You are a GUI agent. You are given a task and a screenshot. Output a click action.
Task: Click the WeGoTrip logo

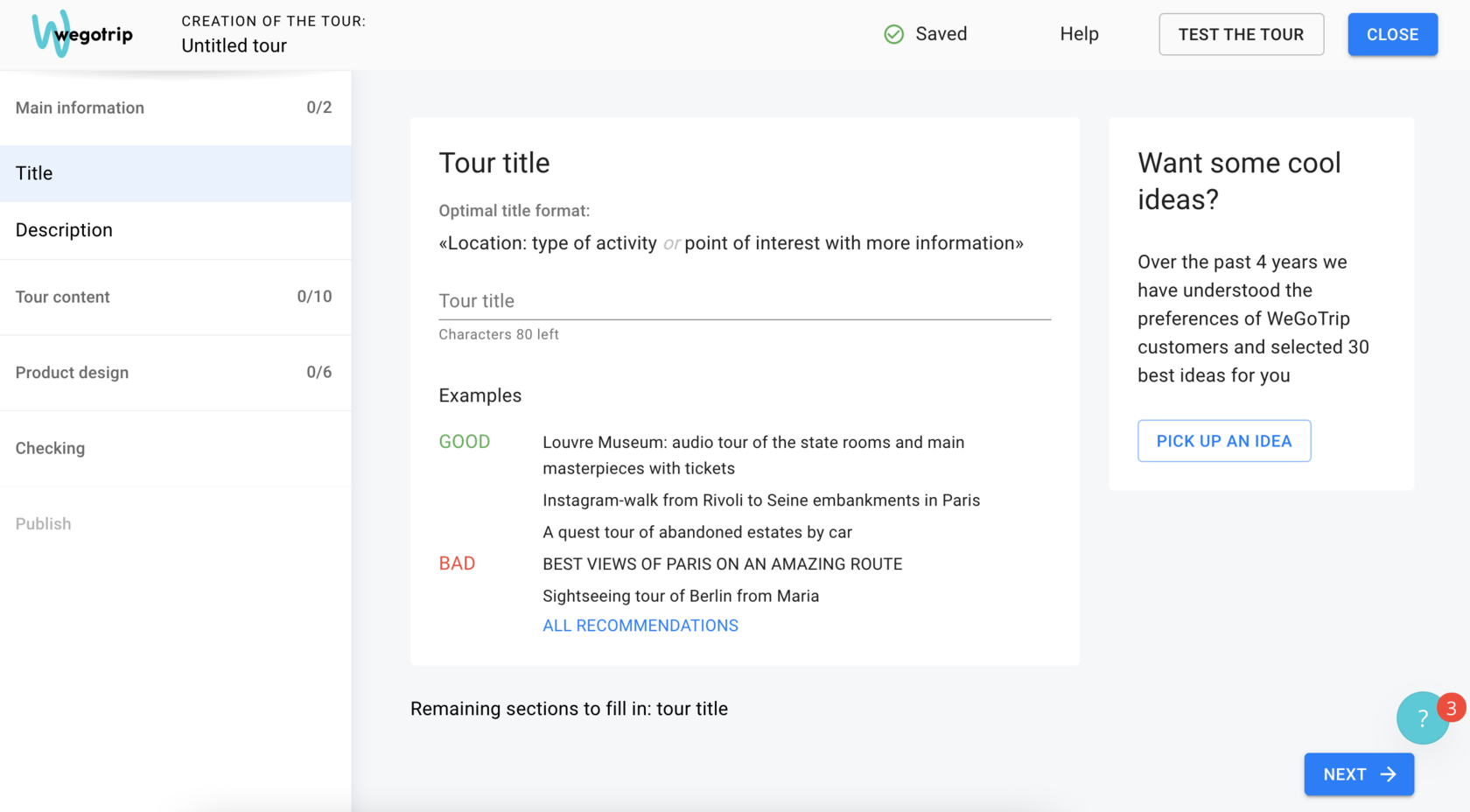tap(82, 34)
